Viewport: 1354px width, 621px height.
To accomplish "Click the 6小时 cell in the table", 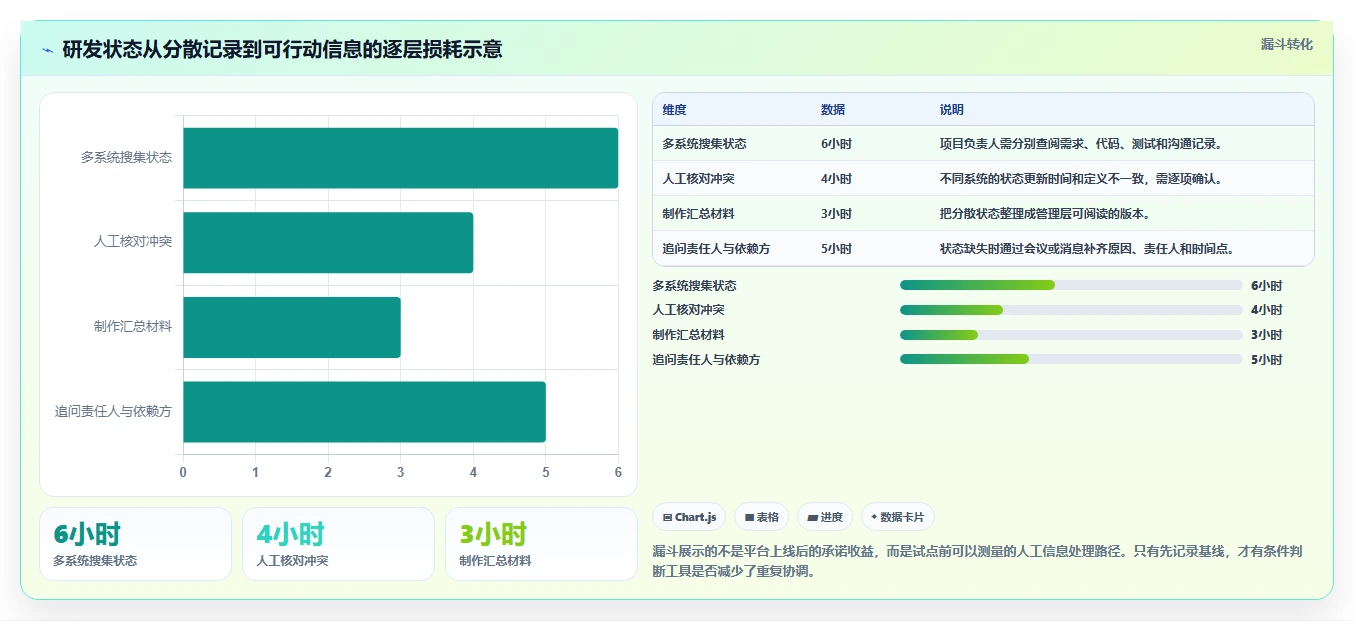I will pyautogui.click(x=836, y=144).
